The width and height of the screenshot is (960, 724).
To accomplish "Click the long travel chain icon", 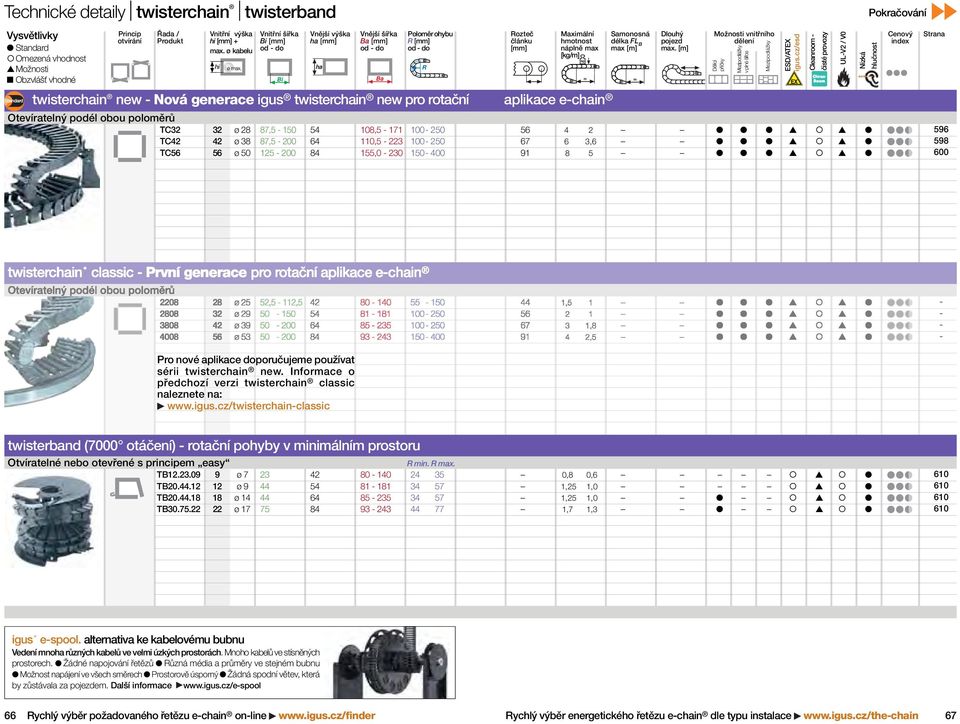I will click(x=682, y=74).
